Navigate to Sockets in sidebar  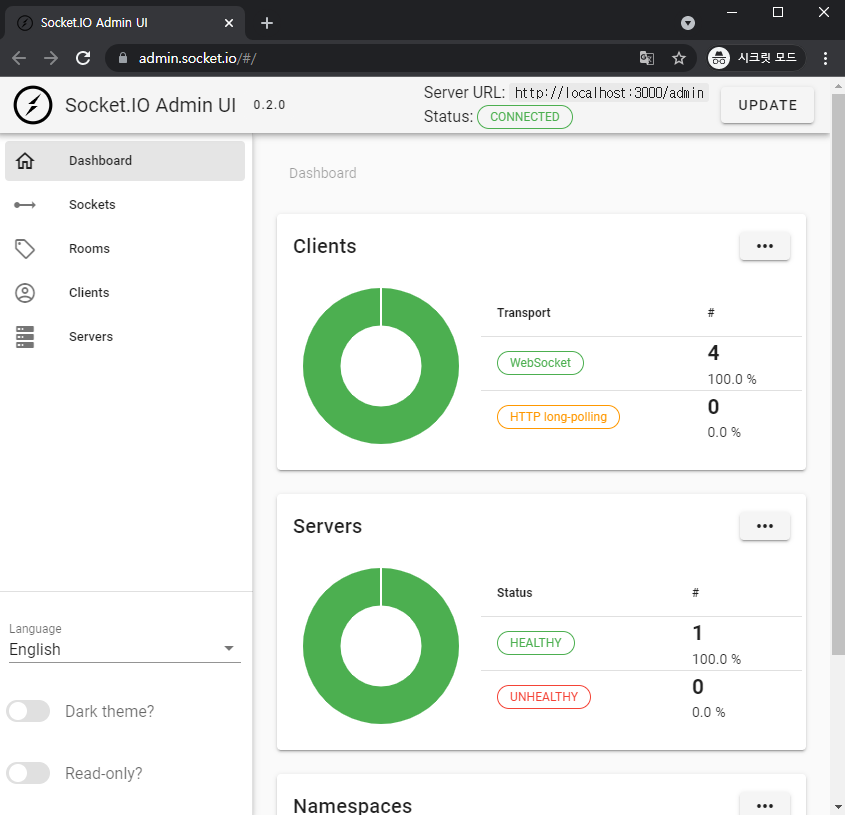[125, 205]
